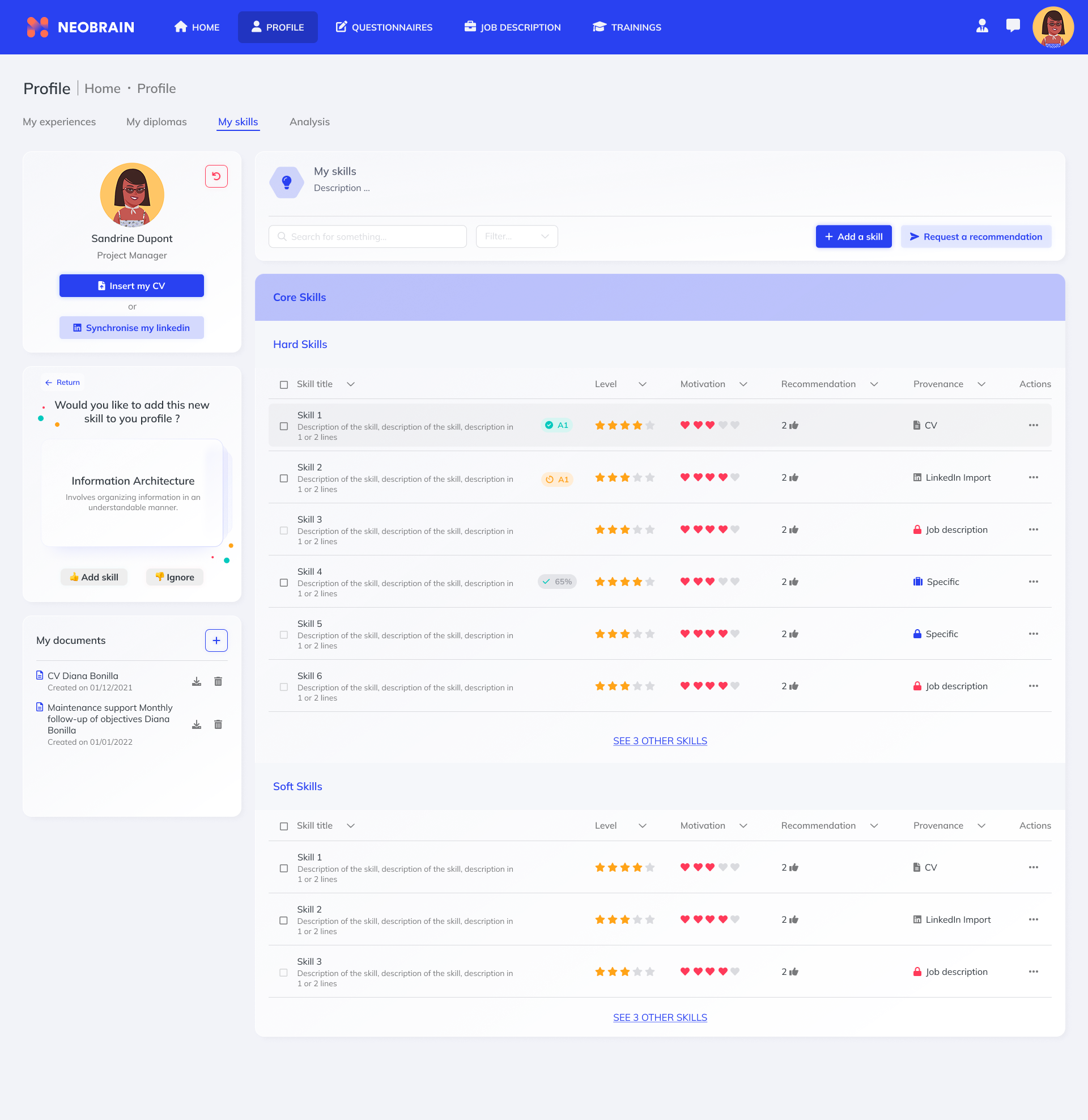The width and height of the screenshot is (1088, 1120).
Task: Open the Job Description section from the navbar
Action: pyautogui.click(x=513, y=27)
